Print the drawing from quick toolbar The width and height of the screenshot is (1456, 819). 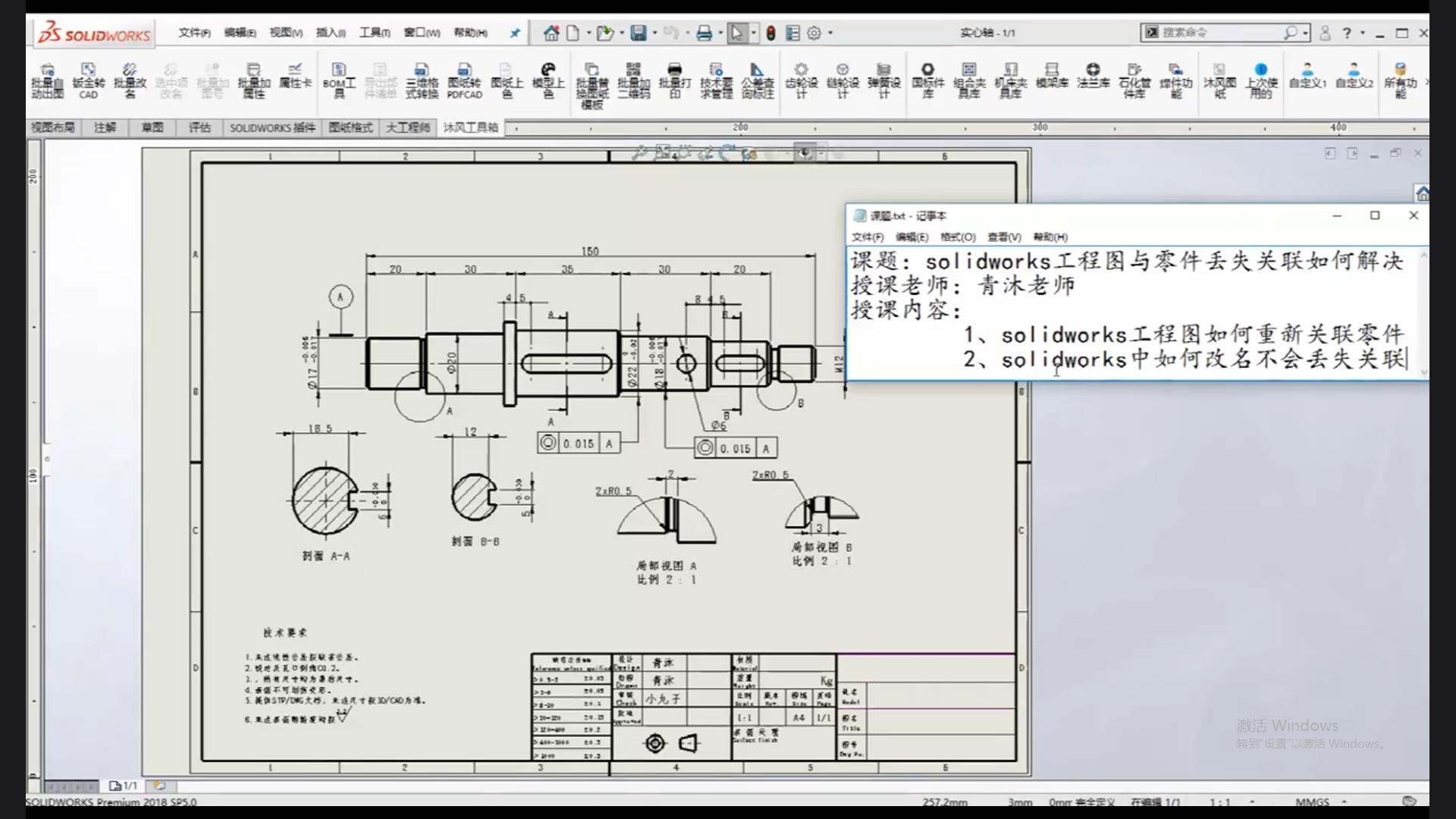pos(704,33)
